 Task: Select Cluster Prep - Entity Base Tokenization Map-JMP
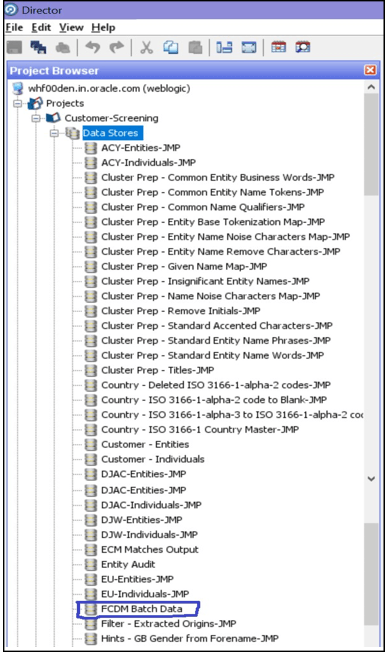click(213, 222)
